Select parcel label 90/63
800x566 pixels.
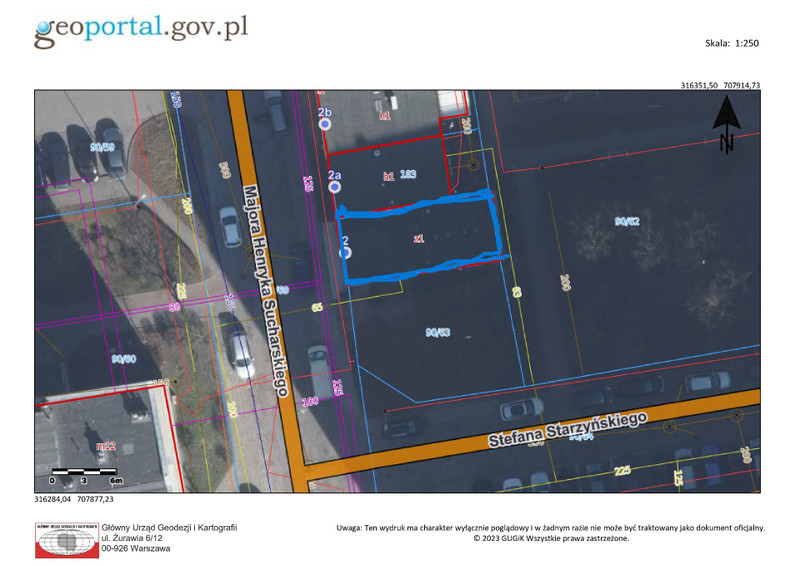(437, 331)
